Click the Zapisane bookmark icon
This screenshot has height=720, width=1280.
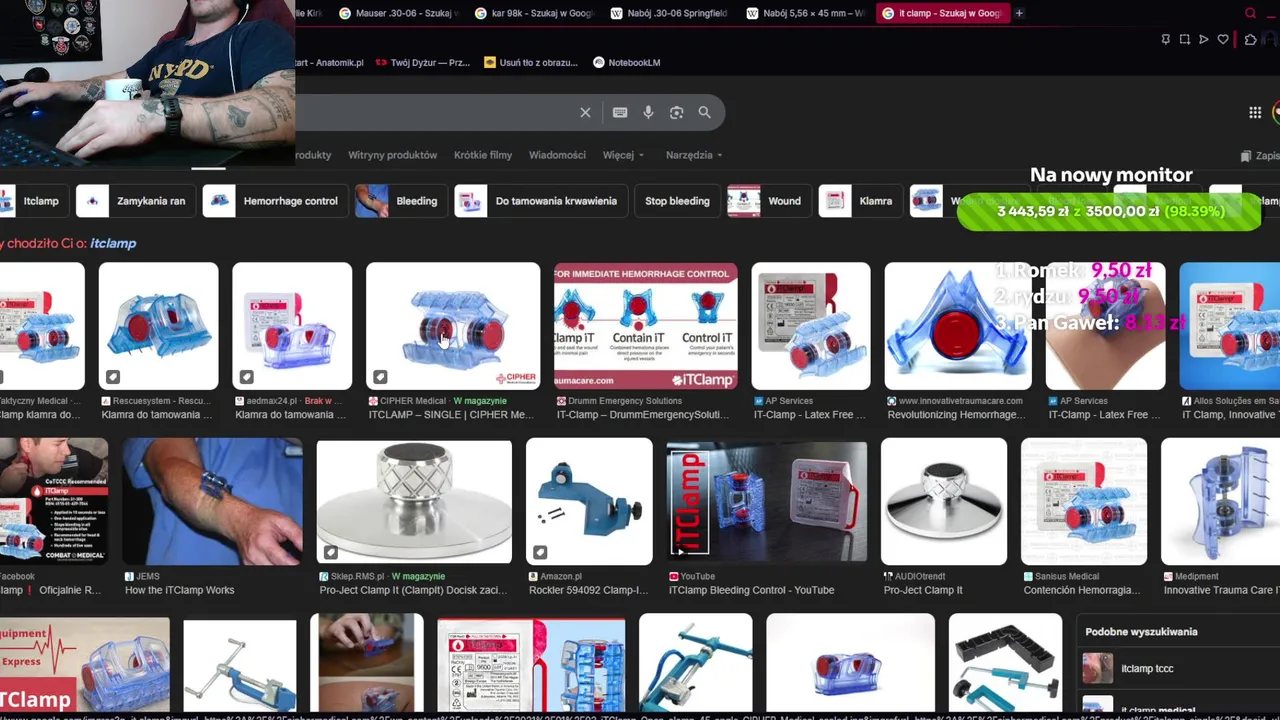click(x=1245, y=156)
